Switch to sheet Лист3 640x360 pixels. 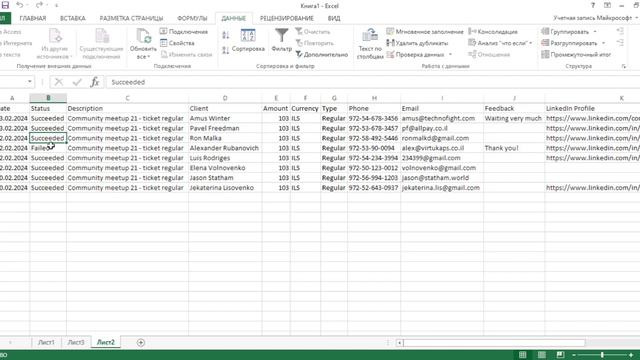(x=76, y=342)
